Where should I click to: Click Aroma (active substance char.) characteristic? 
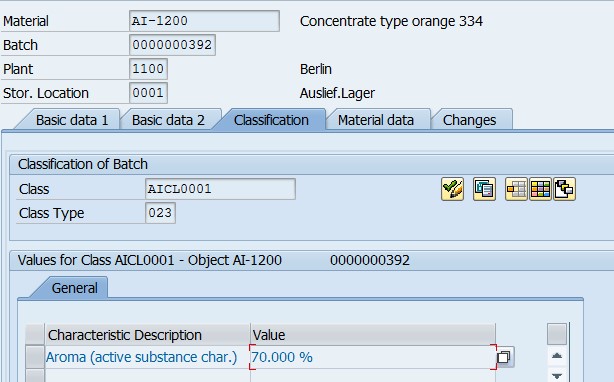(x=141, y=357)
